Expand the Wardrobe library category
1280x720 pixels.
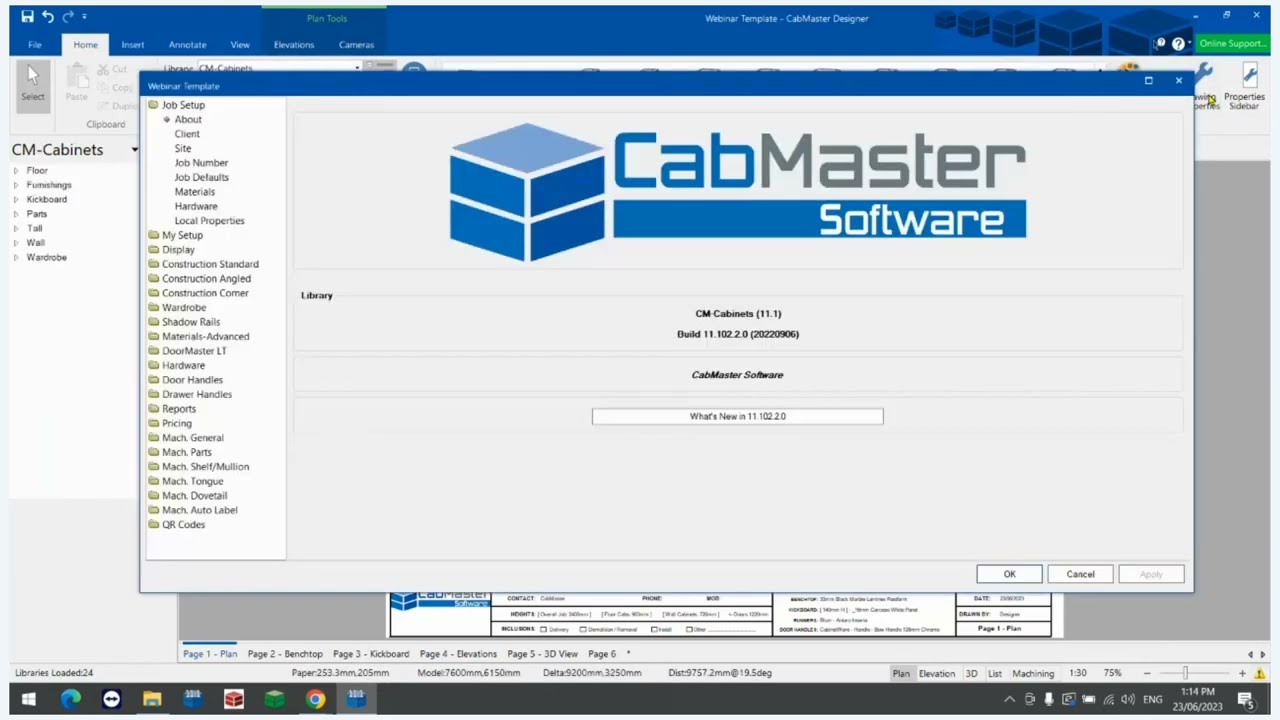tap(15, 257)
